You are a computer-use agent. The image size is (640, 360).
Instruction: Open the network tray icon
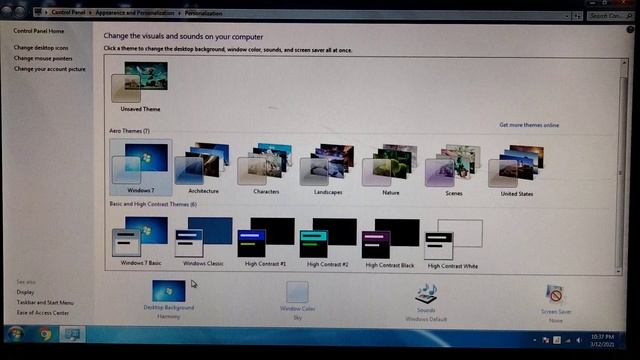tap(568, 340)
